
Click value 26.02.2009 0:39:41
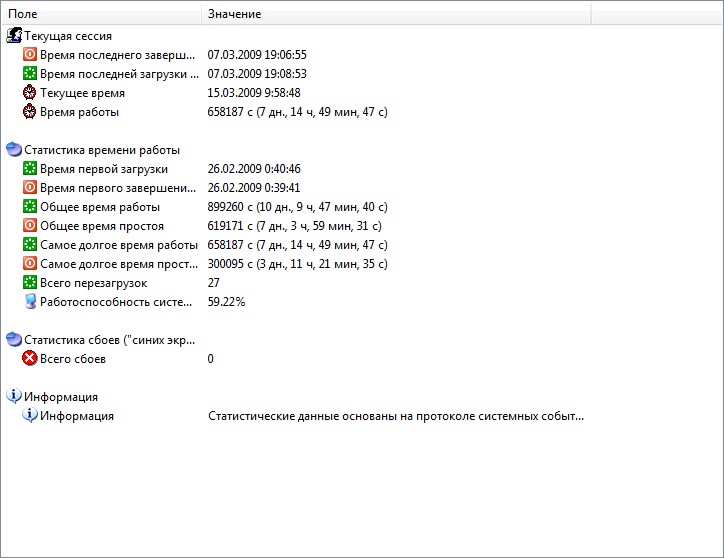pos(254,188)
